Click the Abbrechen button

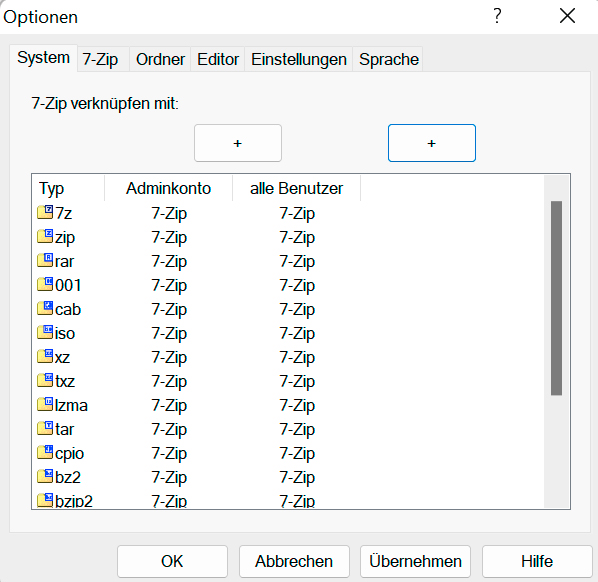[x=294, y=561]
